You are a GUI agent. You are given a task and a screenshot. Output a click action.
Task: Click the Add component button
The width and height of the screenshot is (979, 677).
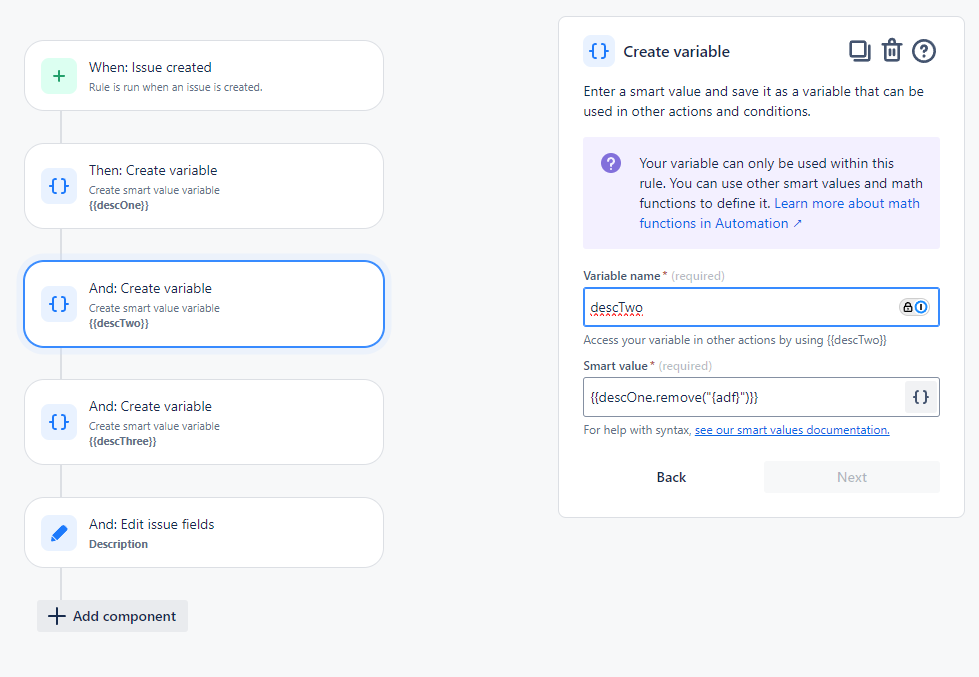113,616
